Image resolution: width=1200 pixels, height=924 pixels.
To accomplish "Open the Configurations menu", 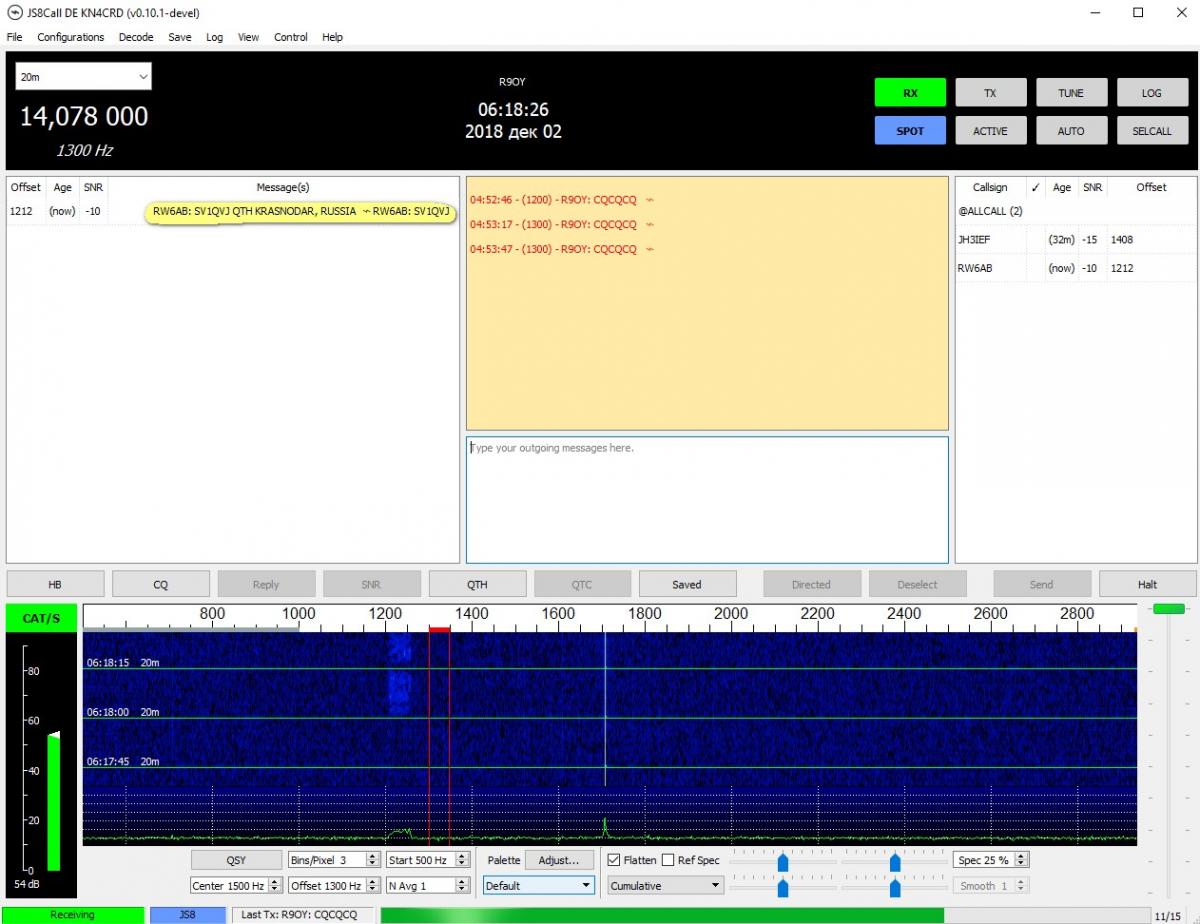I will tap(70, 37).
